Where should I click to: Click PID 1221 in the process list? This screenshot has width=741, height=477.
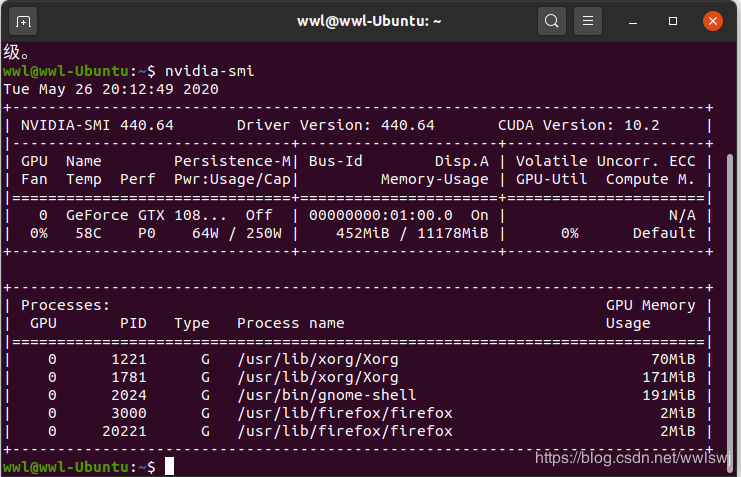[129, 359]
